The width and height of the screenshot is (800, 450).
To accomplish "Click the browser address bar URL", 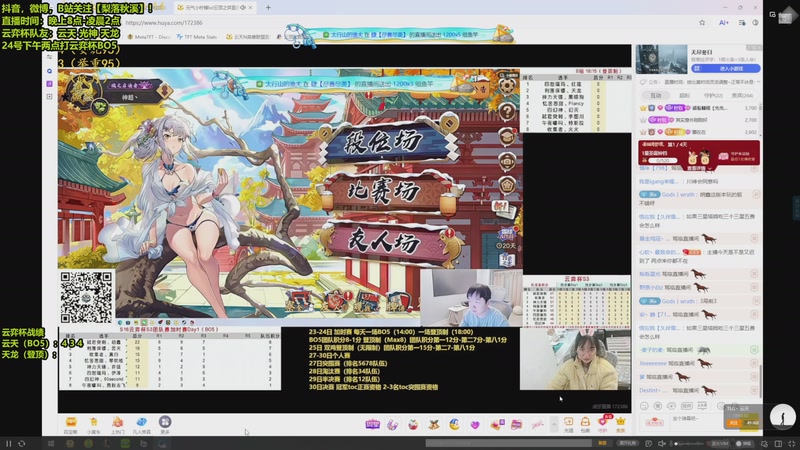I will (x=164, y=23).
